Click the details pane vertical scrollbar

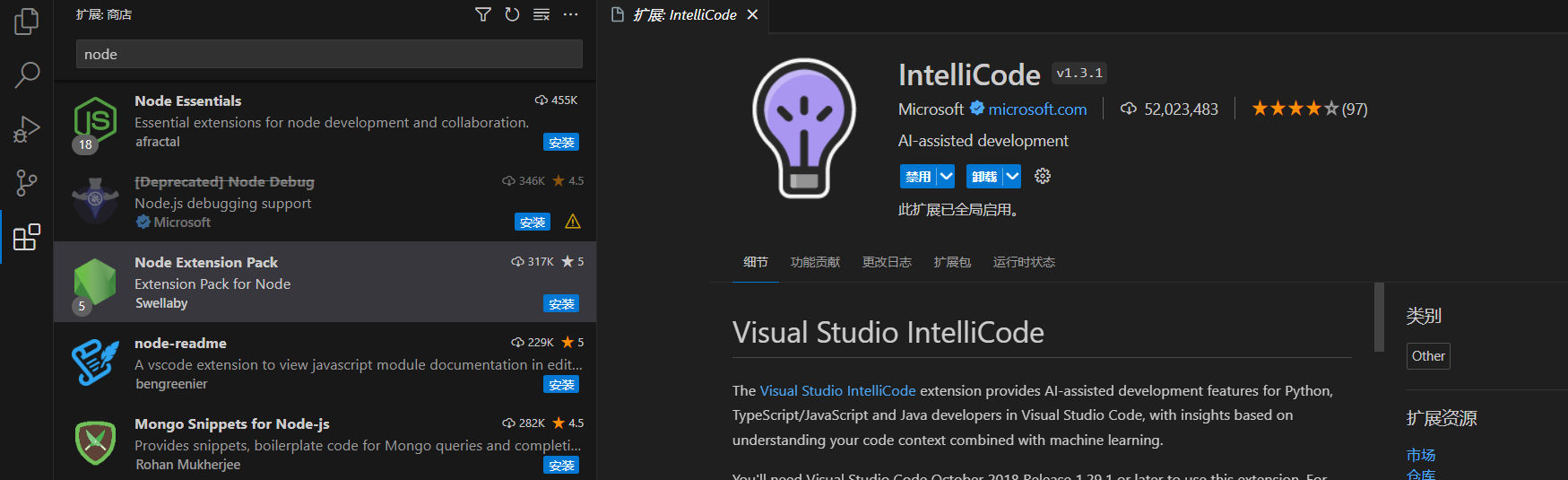click(1379, 317)
